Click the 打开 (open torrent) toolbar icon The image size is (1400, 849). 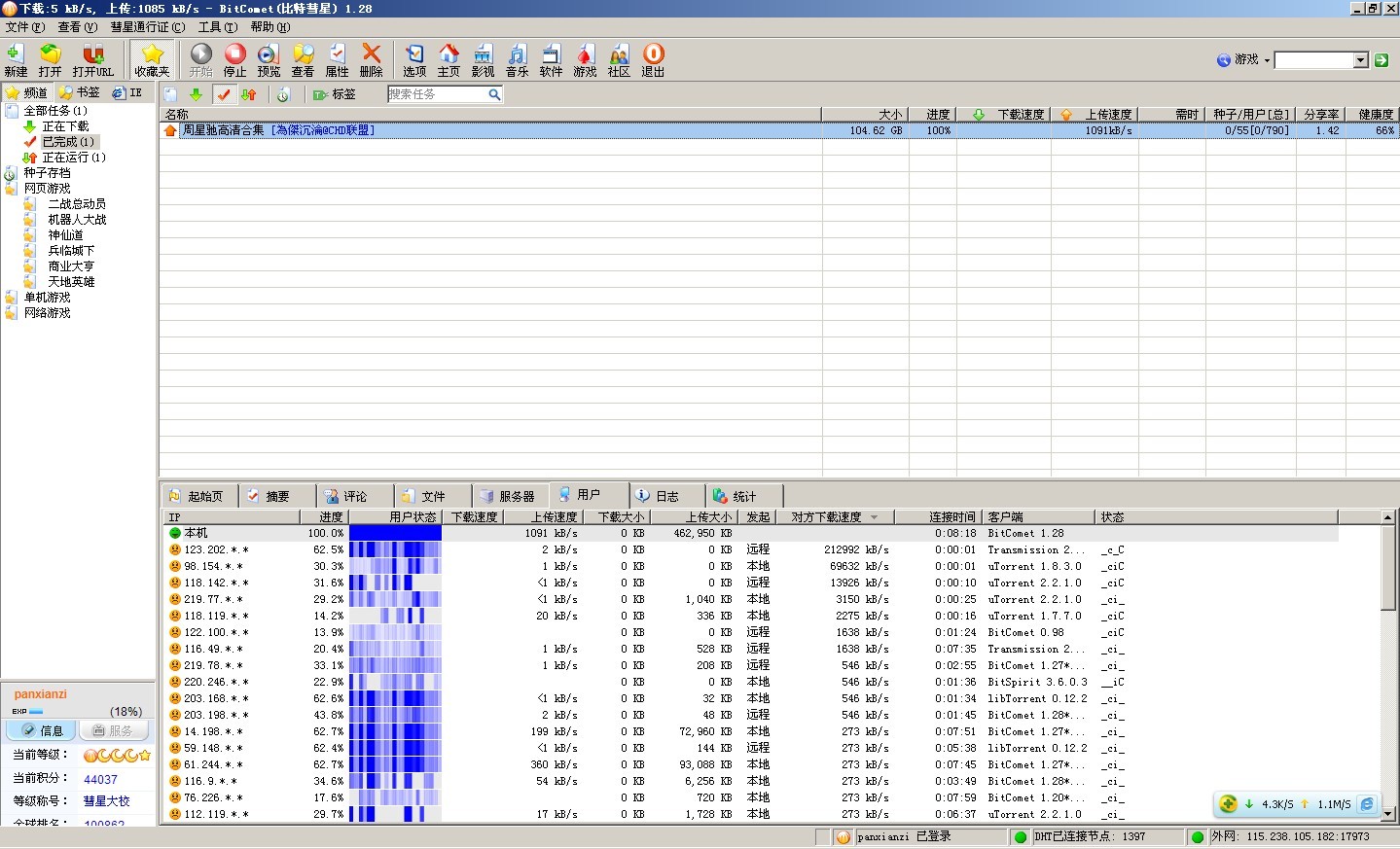(50, 59)
